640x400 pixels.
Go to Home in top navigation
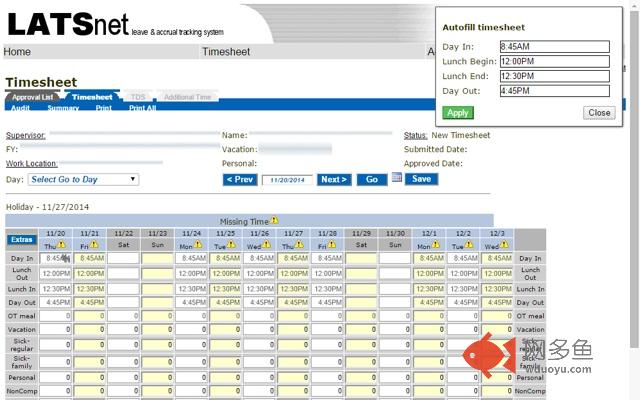17,52
